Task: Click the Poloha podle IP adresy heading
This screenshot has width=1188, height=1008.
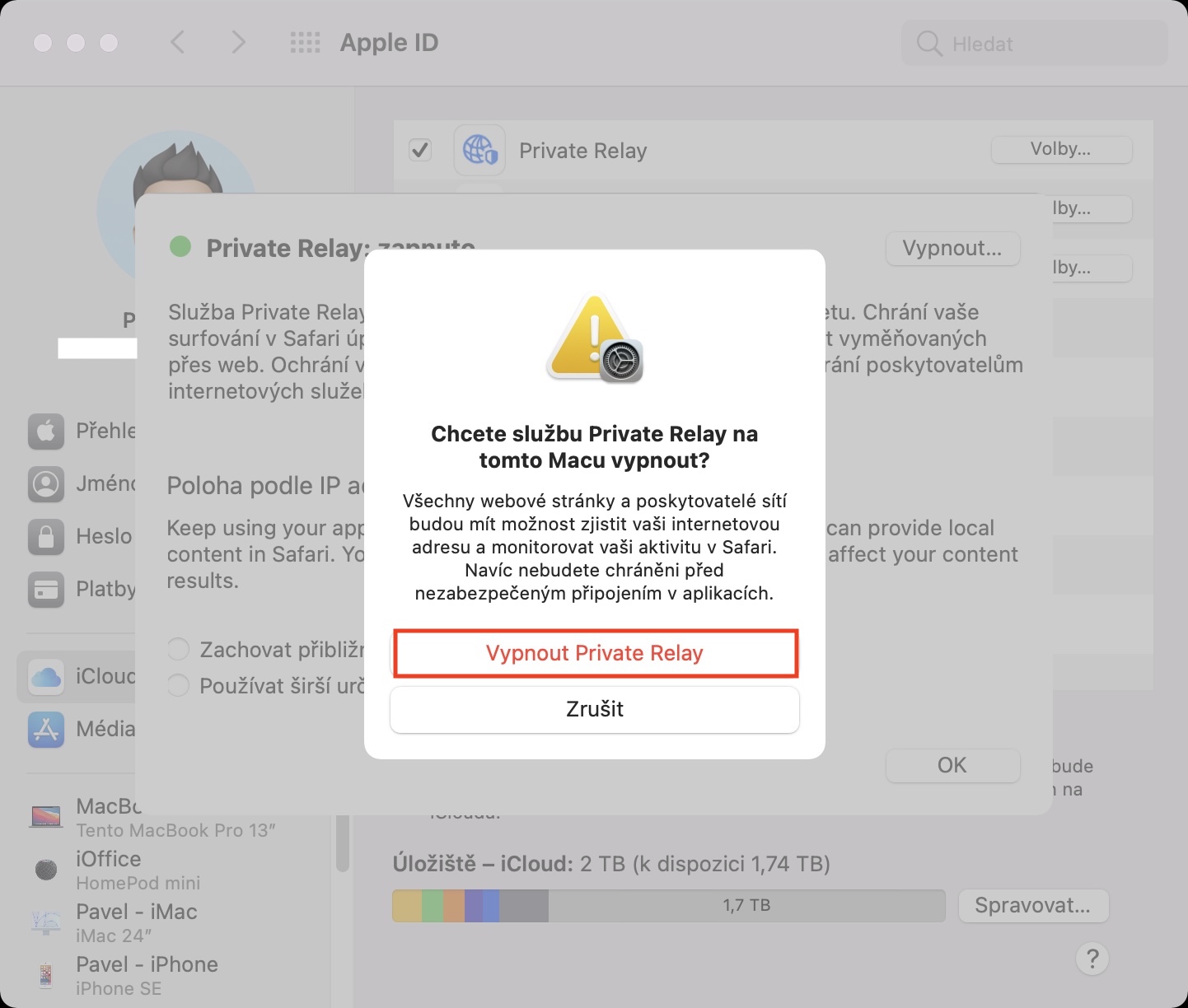Action: tap(265, 486)
